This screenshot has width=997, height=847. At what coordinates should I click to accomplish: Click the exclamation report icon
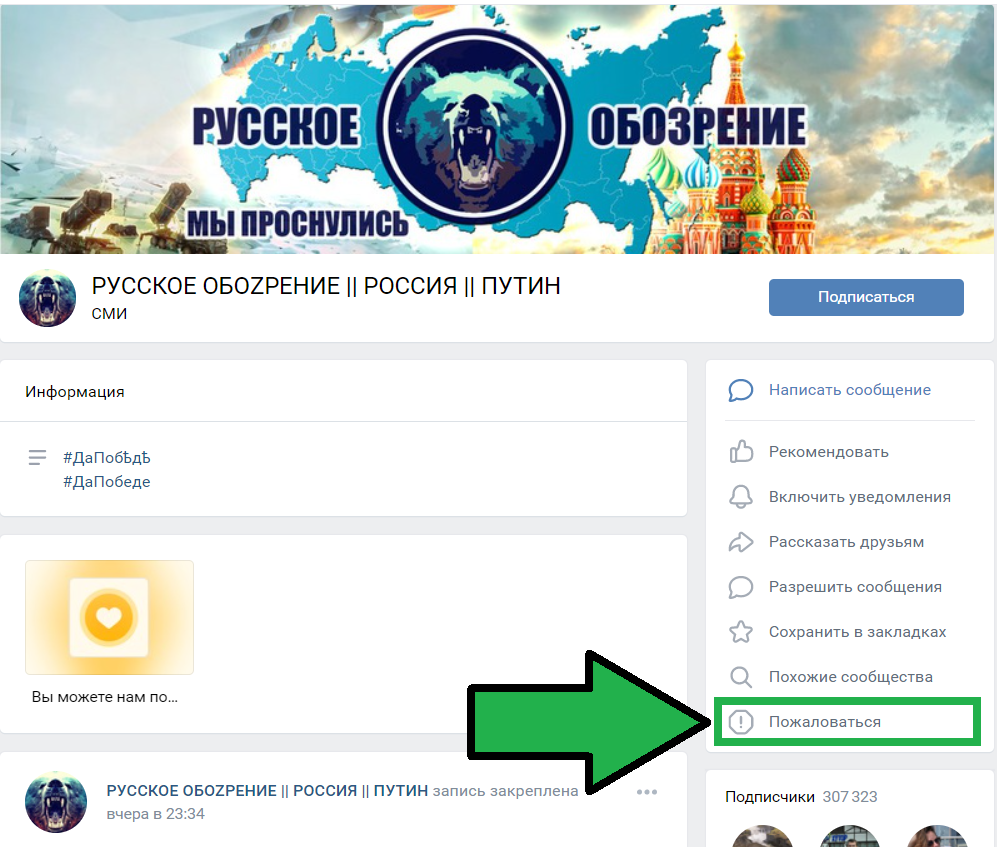click(x=741, y=722)
